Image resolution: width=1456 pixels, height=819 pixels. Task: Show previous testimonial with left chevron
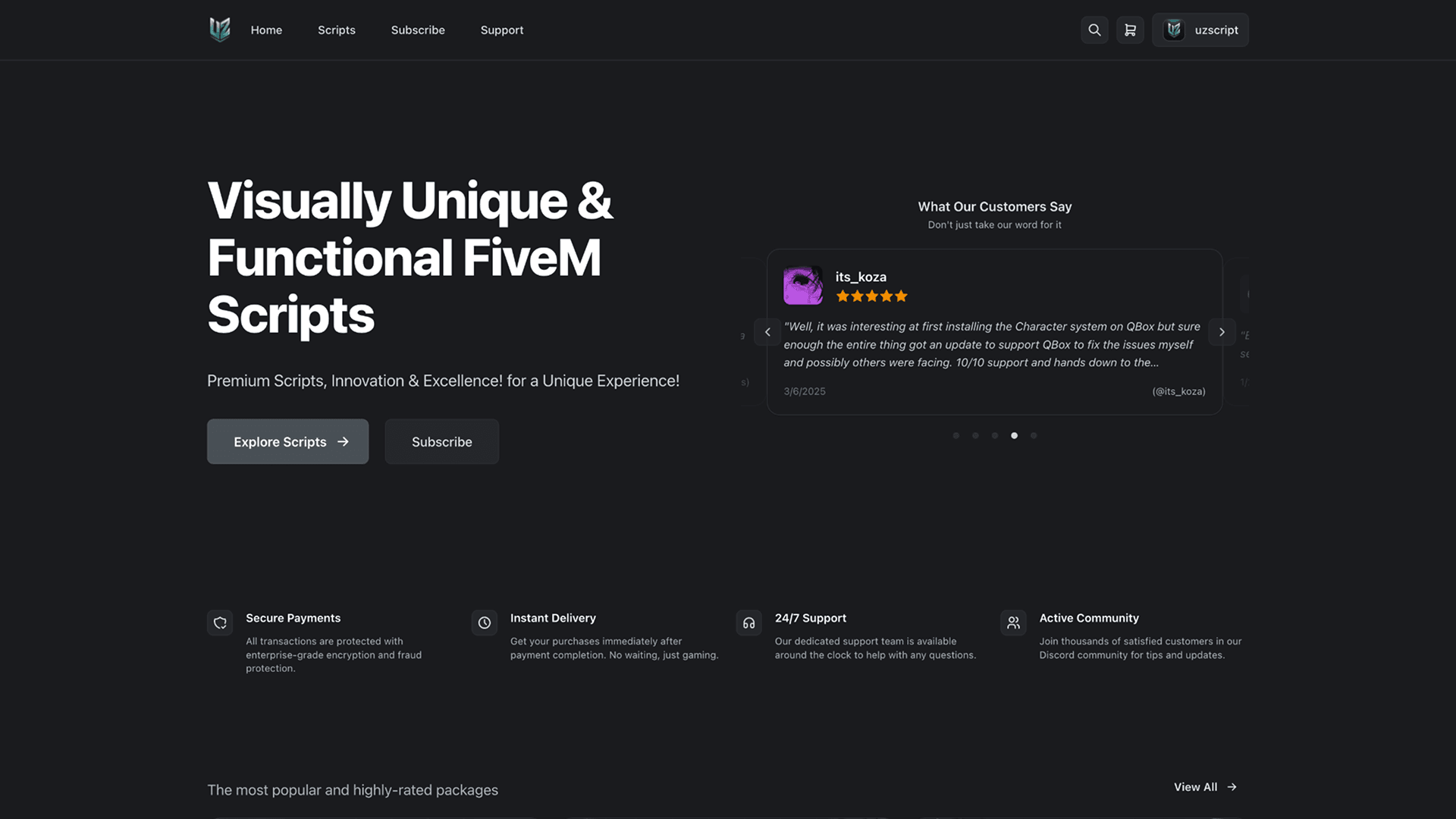tap(767, 332)
